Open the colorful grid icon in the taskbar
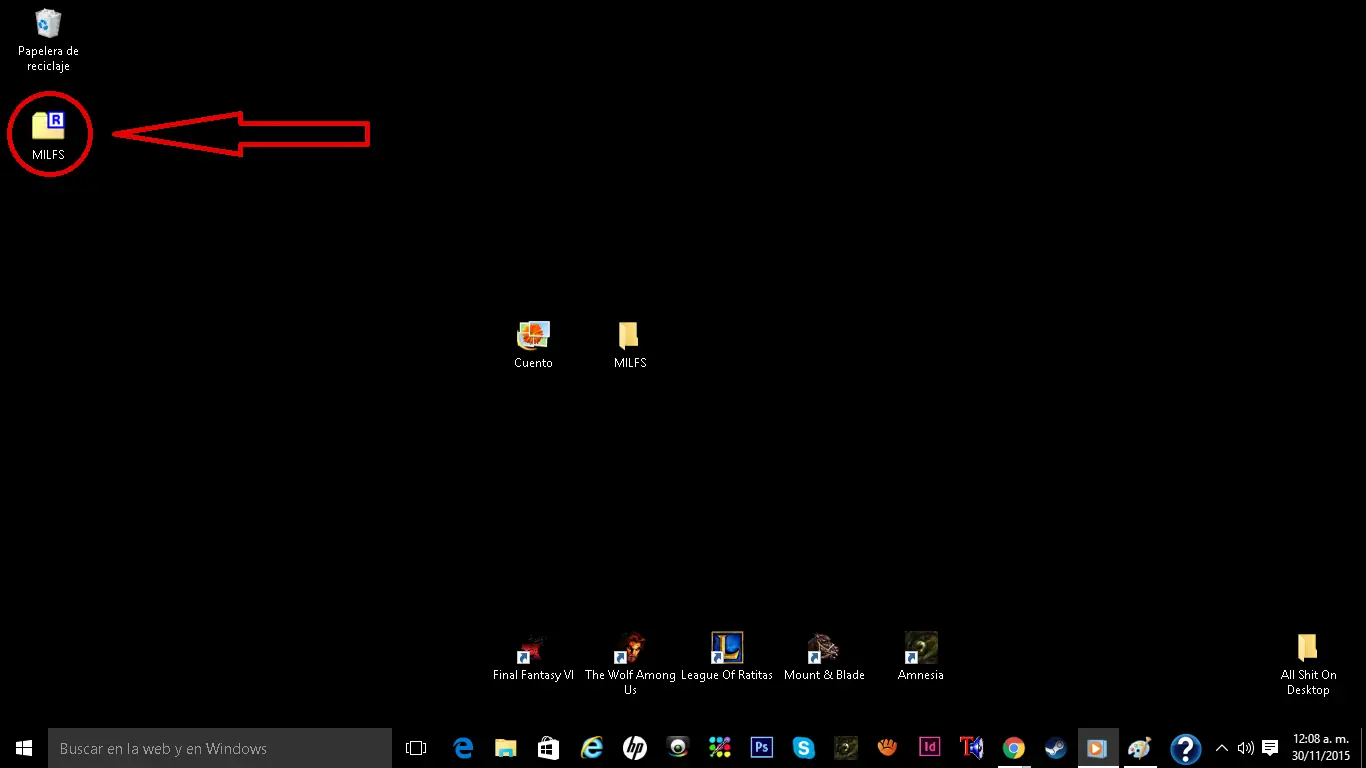1366x768 pixels. pyautogui.click(x=720, y=748)
